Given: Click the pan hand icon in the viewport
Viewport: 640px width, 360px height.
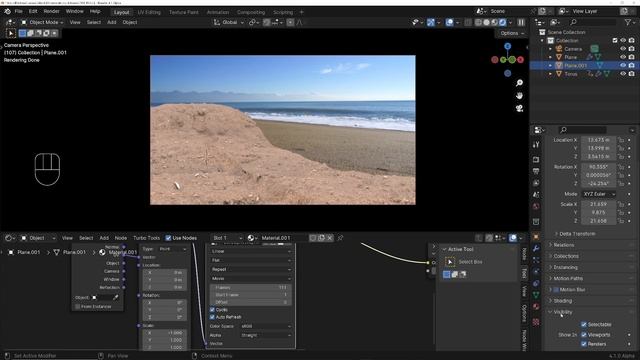Looking at the screenshot, I should click(519, 96).
